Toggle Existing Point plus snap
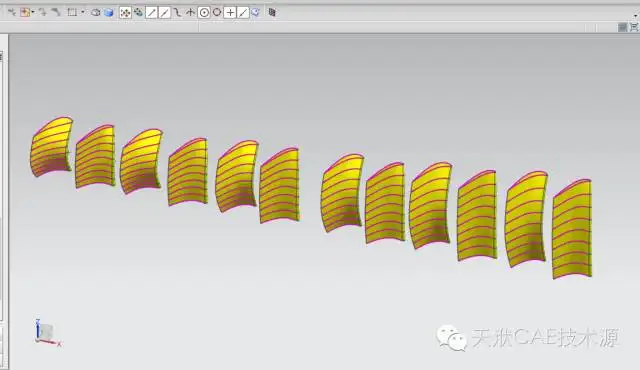Image resolution: width=640 pixels, height=370 pixels. coord(230,13)
